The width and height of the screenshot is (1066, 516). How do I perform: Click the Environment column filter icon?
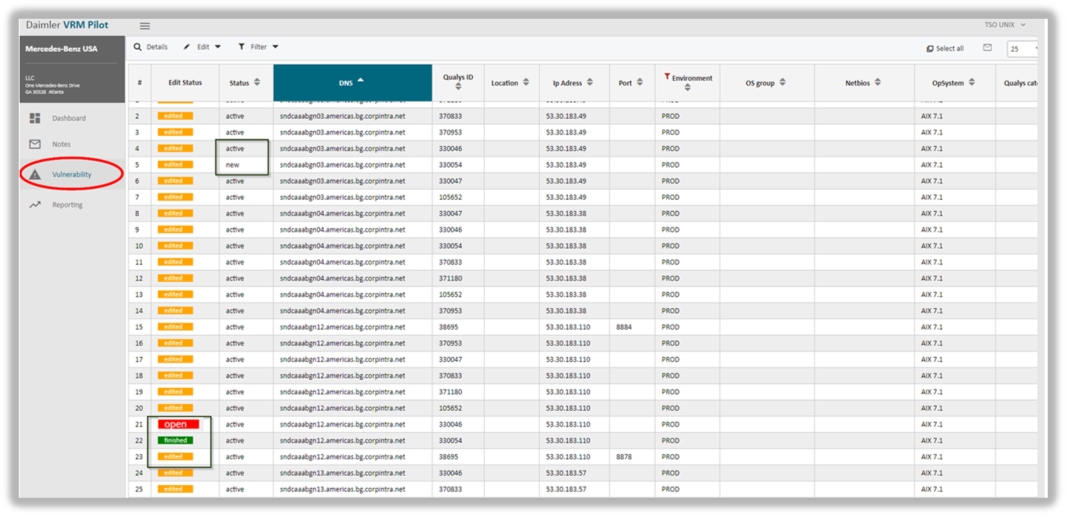tap(667, 77)
